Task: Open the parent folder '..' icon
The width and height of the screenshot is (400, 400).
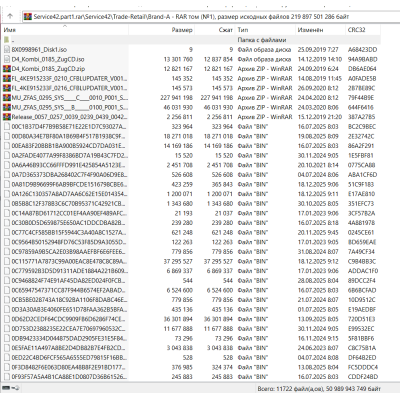Action: pyautogui.click(x=7, y=40)
